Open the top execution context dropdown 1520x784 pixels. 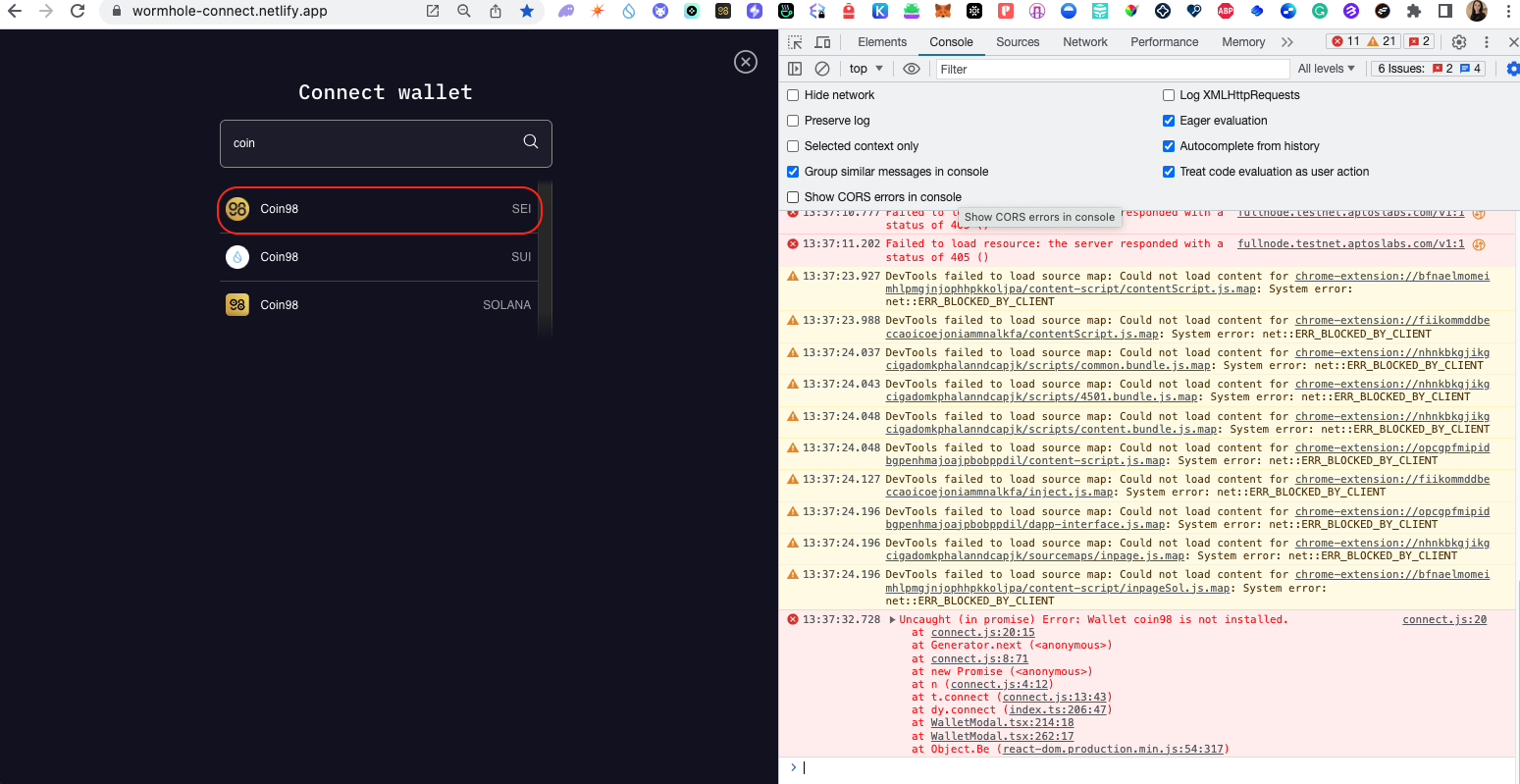[x=865, y=68]
